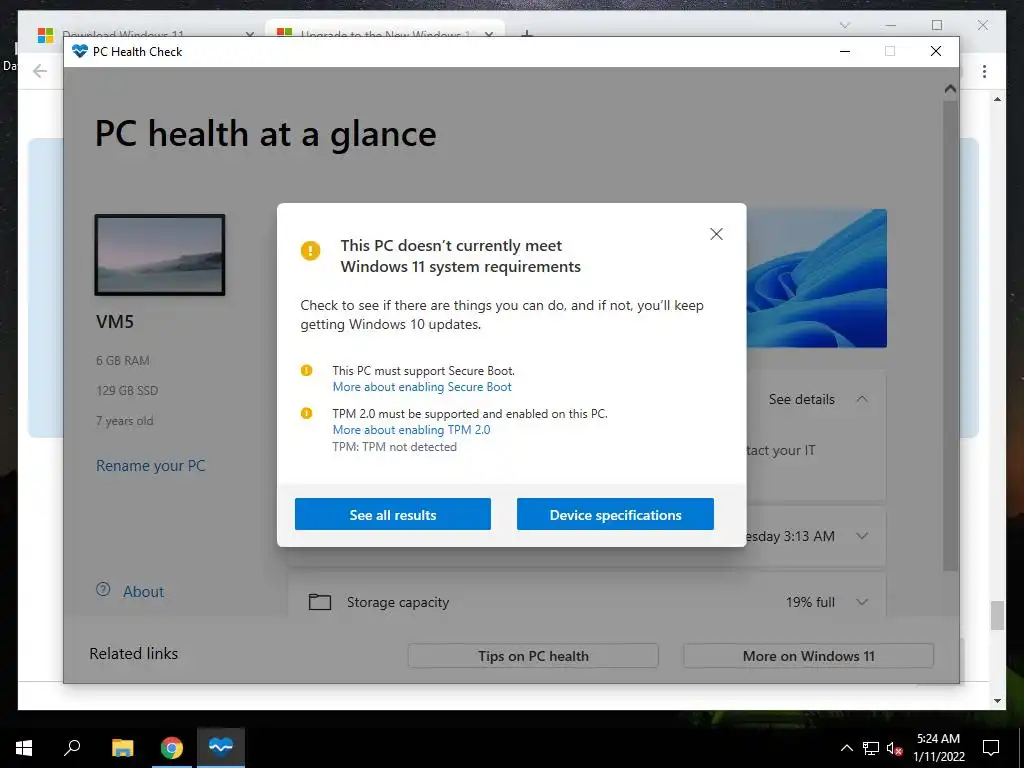
Task: Open Chrome three-dot menu
Action: 984,71
